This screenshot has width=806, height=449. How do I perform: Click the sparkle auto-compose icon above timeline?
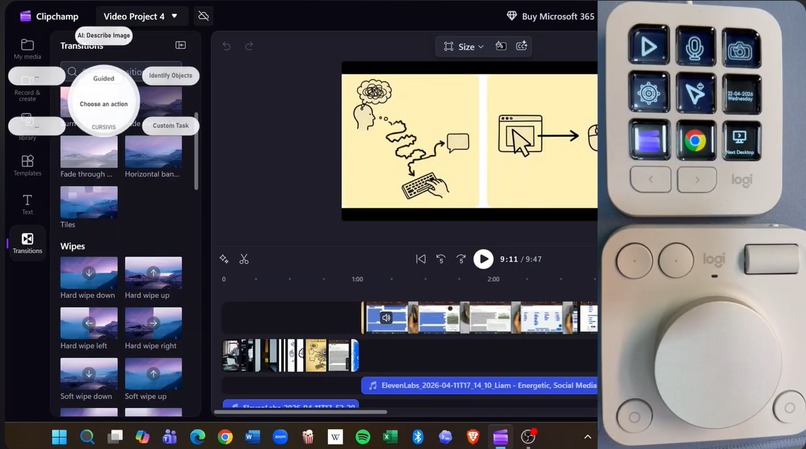click(224, 259)
